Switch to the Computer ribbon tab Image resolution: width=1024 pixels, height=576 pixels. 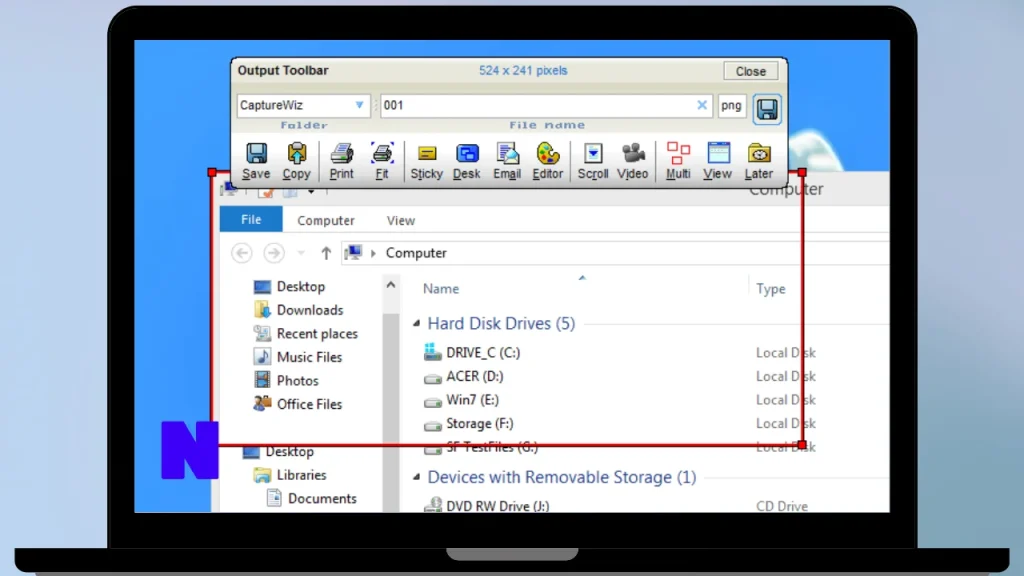(326, 221)
